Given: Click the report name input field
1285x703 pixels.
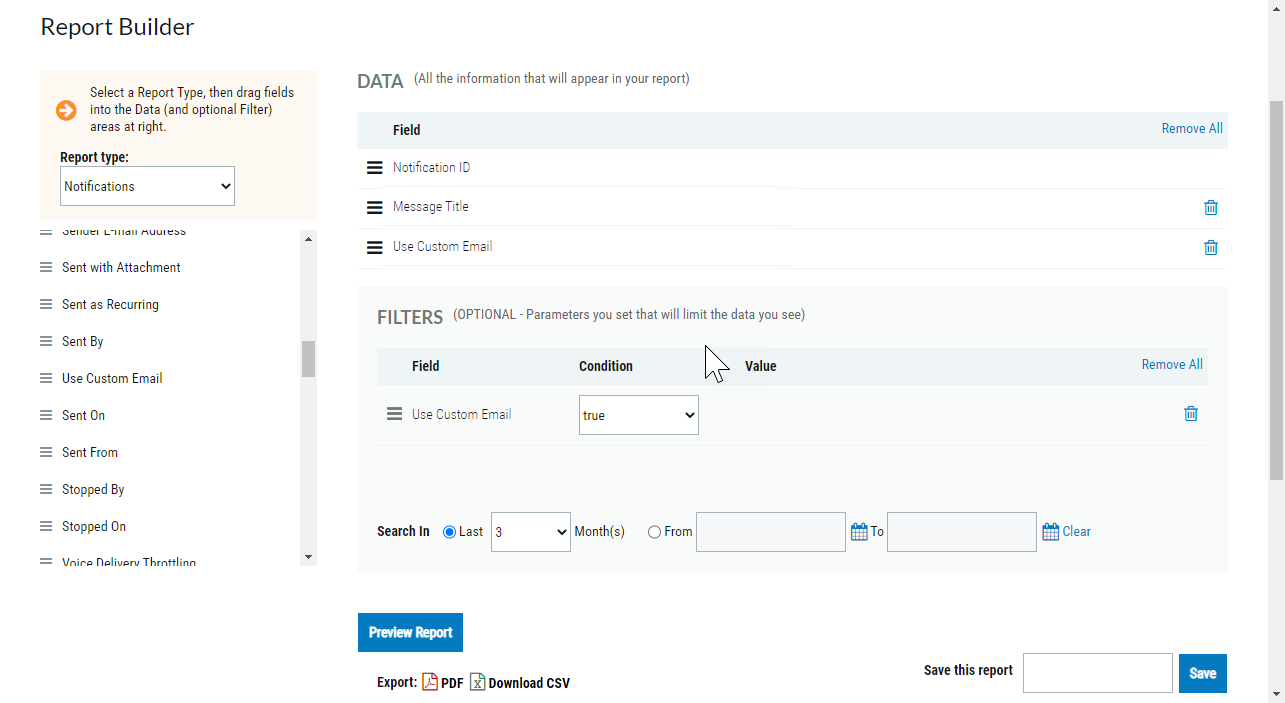Looking at the screenshot, I should (1097, 673).
